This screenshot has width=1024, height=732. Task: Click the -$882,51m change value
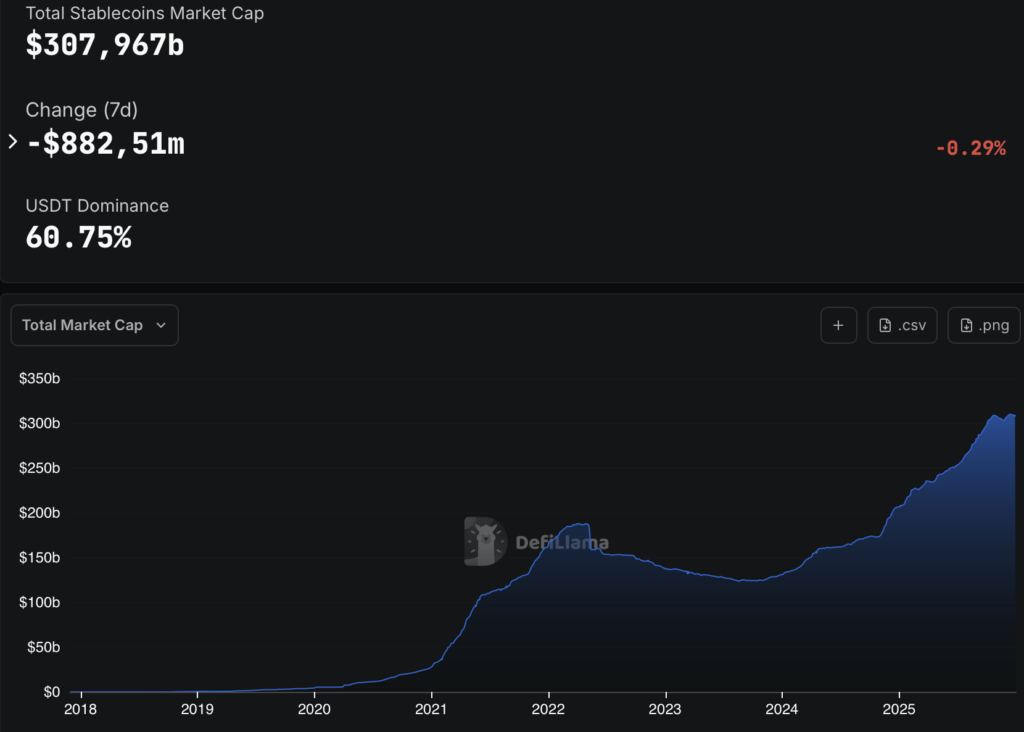[106, 143]
